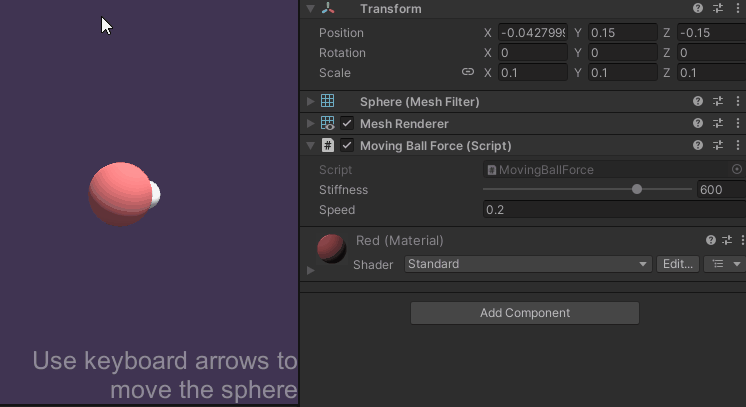Disable the Mesh Renderer component checkbox
This screenshot has width=746, height=407.
(x=347, y=124)
